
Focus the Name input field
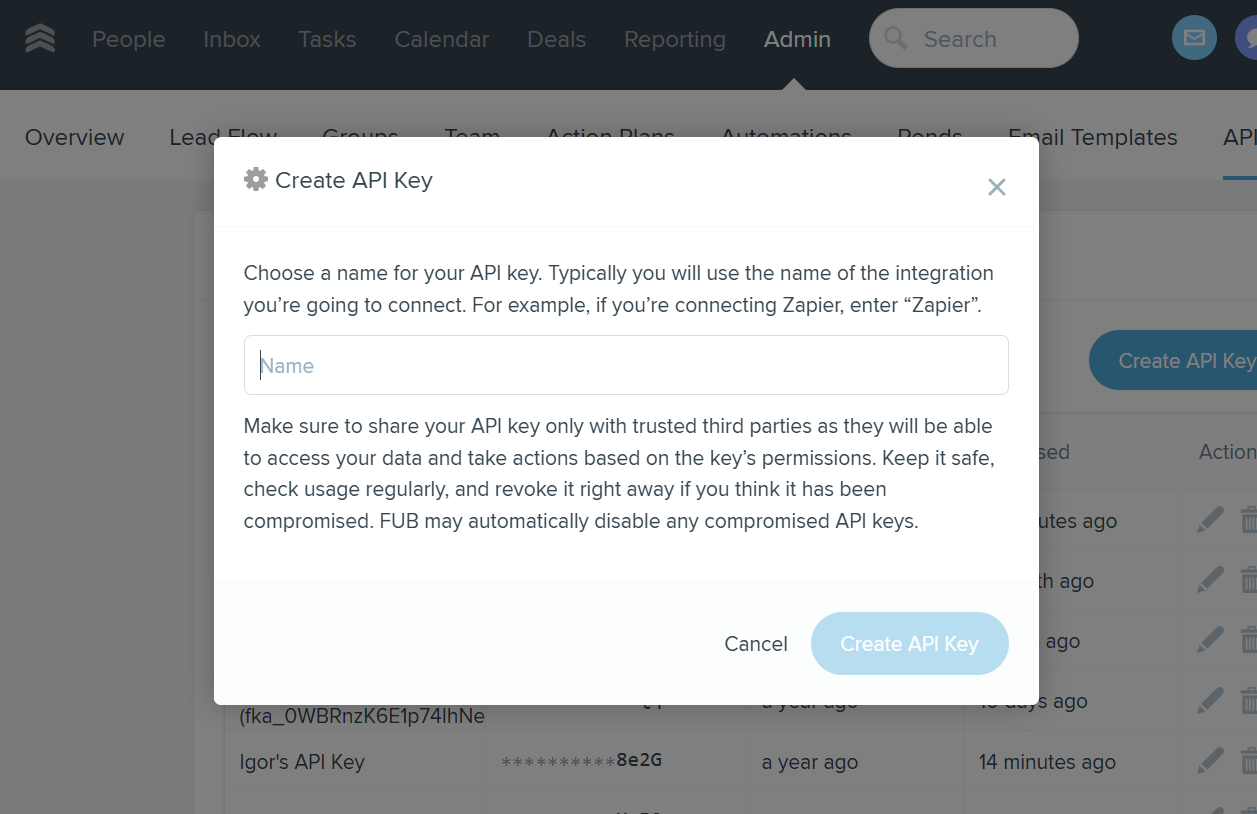coord(626,365)
